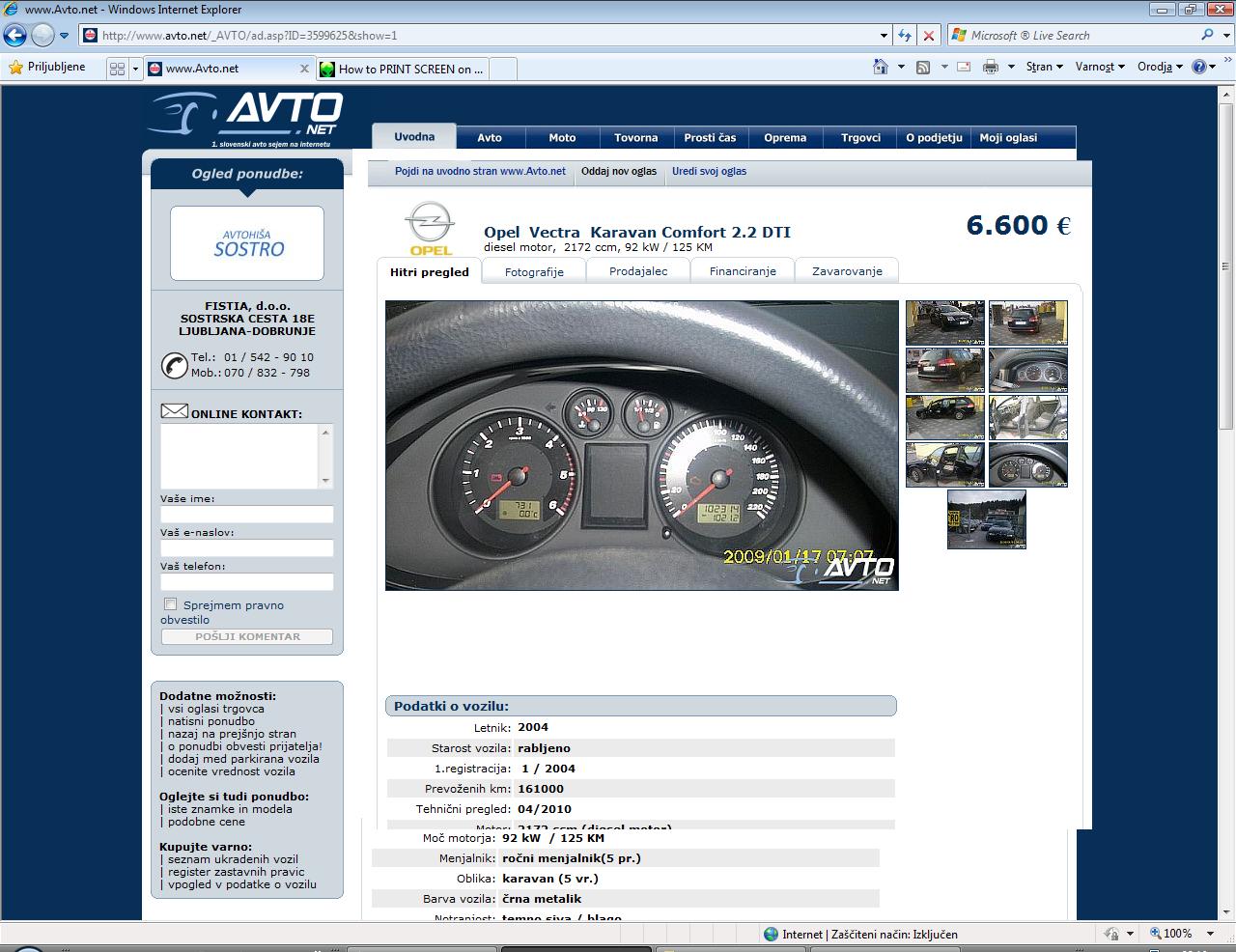Click the printer icon in the toolbar
Image resolution: width=1236 pixels, height=952 pixels.
[990, 67]
